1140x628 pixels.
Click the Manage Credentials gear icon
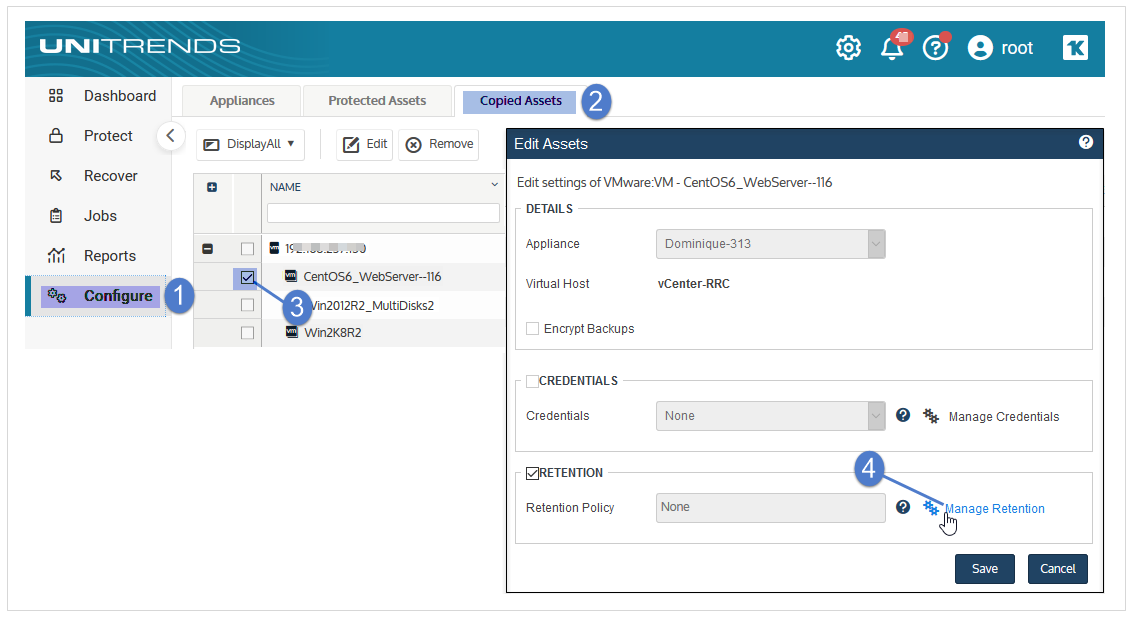(x=931, y=416)
